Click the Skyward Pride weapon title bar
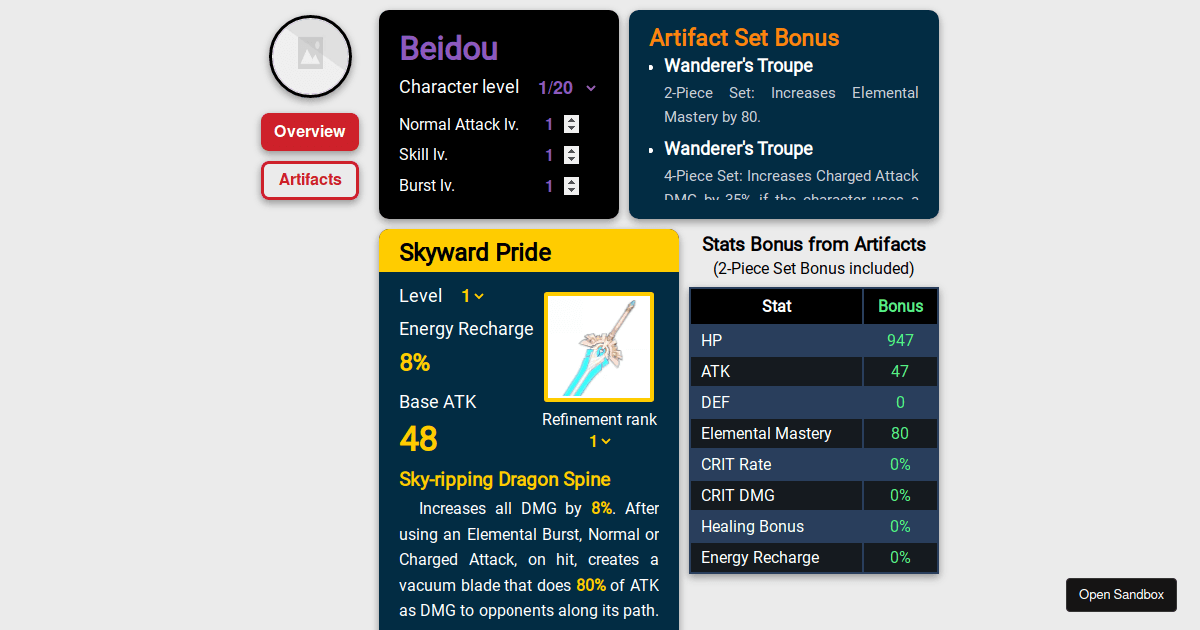 click(528, 252)
